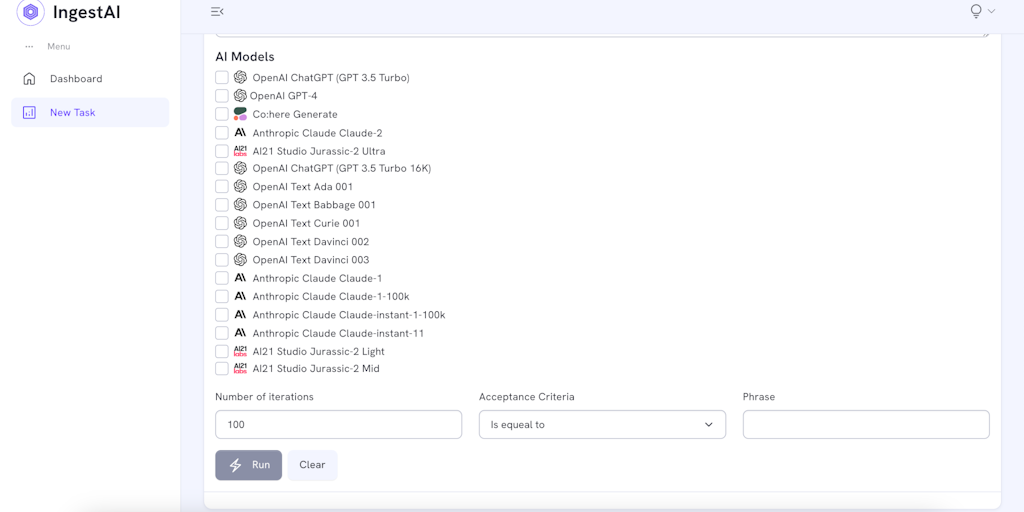Open the Acceptance Criteria dropdown
This screenshot has width=1024, height=512.
(602, 424)
